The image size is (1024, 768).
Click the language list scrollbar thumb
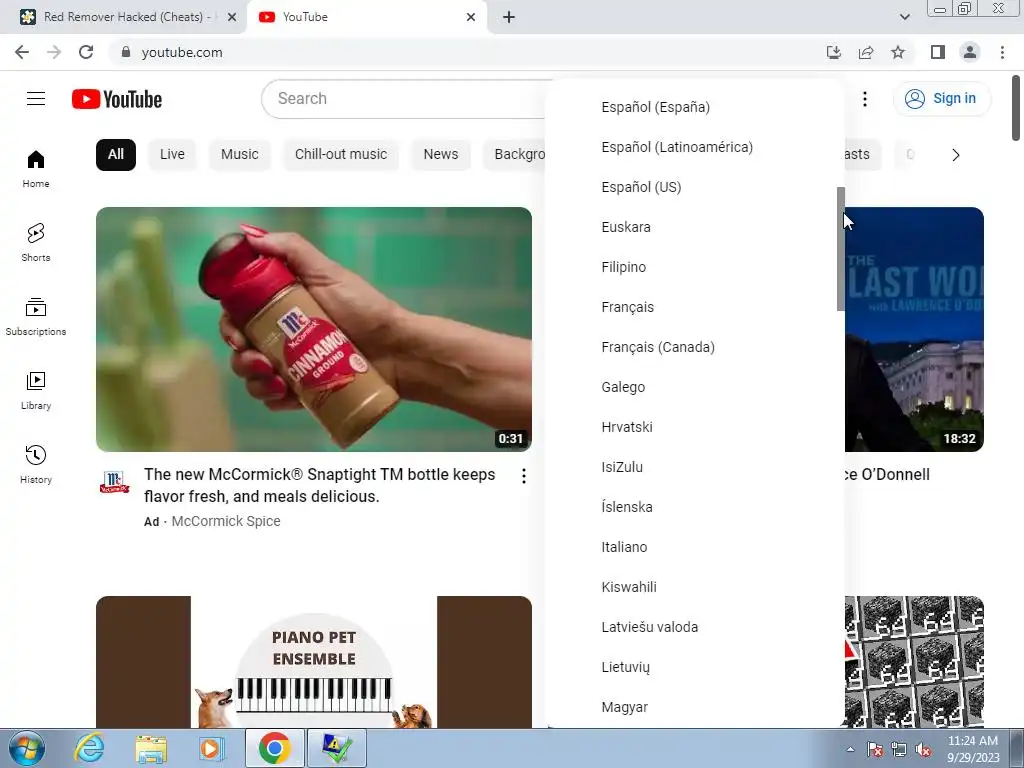tap(840, 249)
